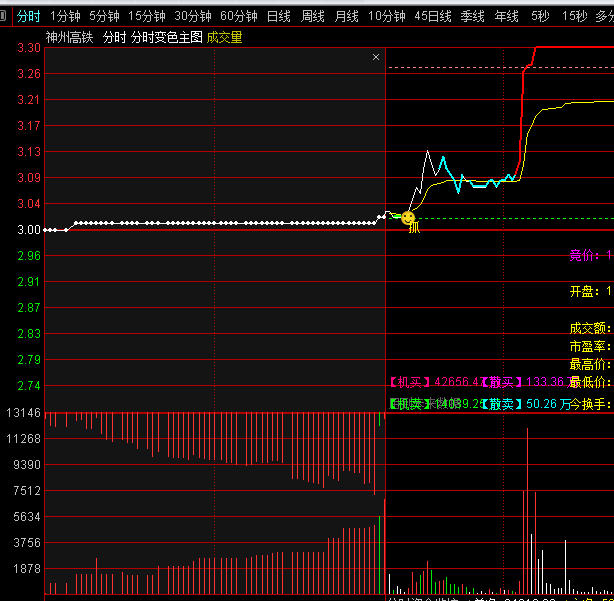
Task: Select the 年线 yearly chart tab
Action: [x=507, y=16]
